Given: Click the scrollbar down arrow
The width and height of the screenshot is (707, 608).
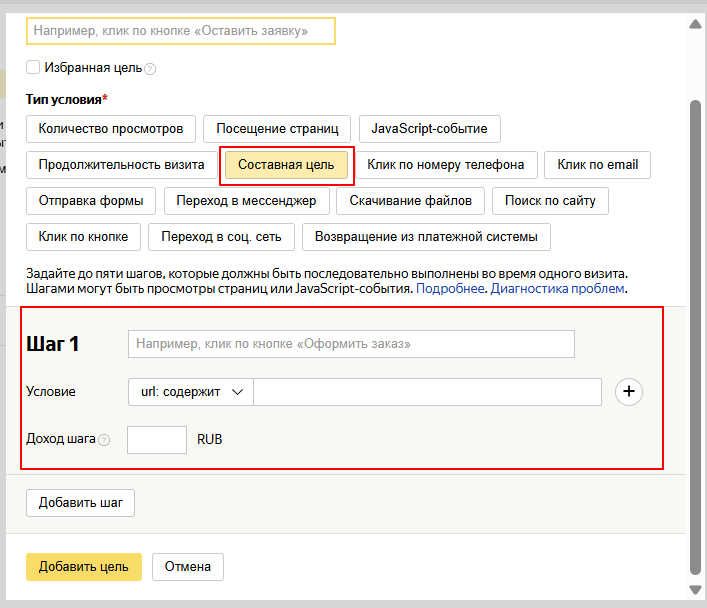Looking at the screenshot, I should (695, 590).
